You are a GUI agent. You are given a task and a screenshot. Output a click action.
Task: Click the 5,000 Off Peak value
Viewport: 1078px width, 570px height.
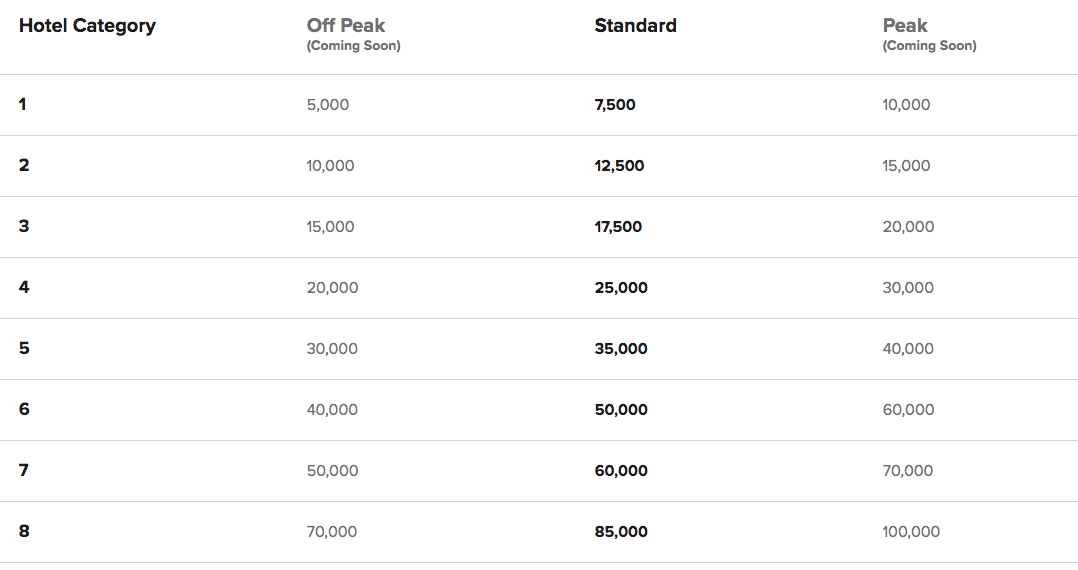point(328,105)
